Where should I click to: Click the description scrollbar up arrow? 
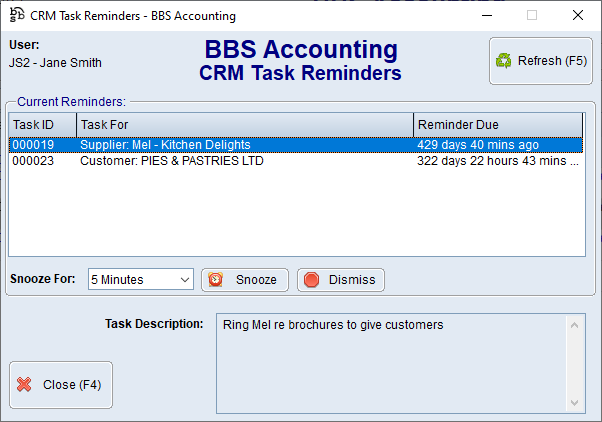[575, 324]
